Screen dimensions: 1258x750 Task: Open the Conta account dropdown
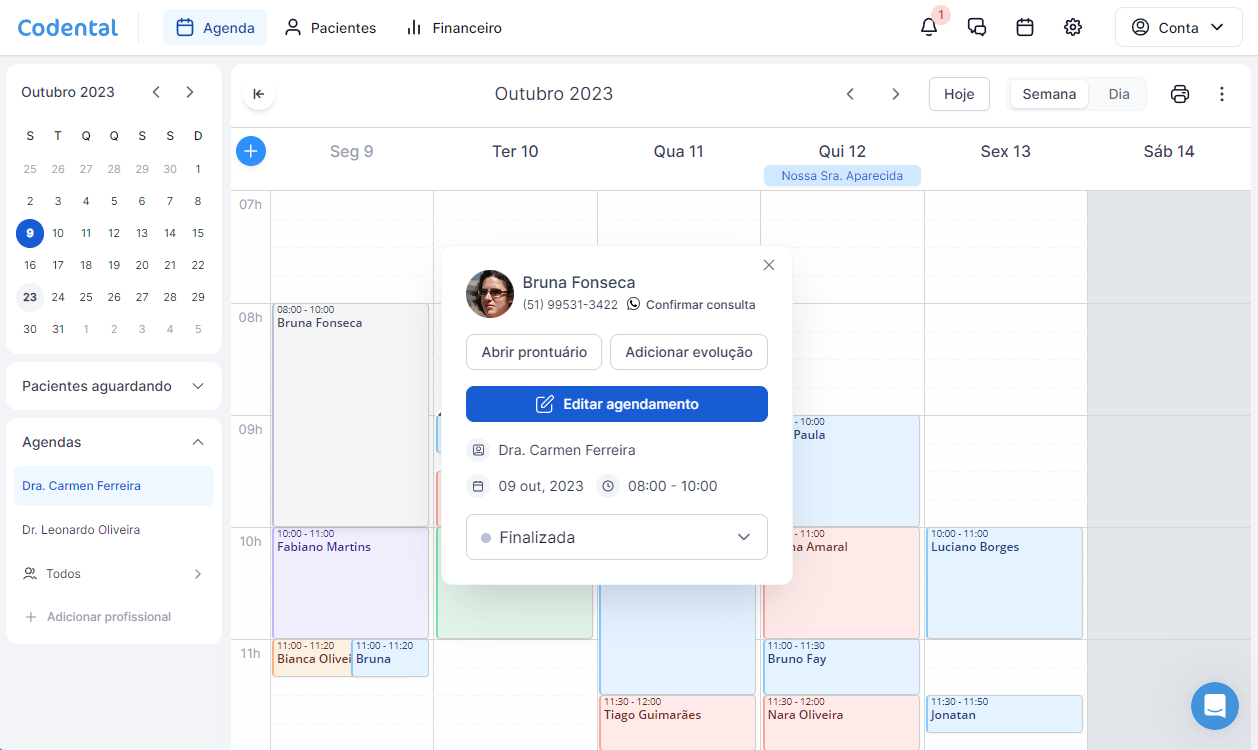click(x=1178, y=28)
